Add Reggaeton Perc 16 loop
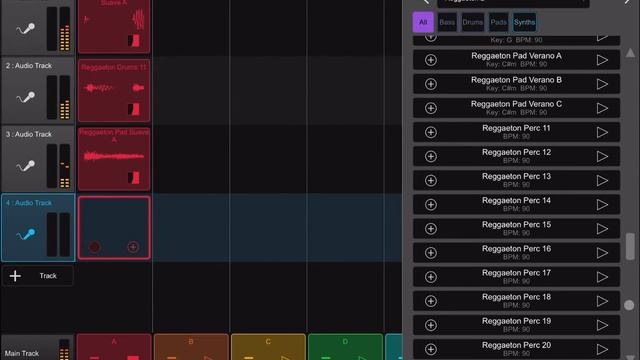640x360 pixels. tap(431, 253)
